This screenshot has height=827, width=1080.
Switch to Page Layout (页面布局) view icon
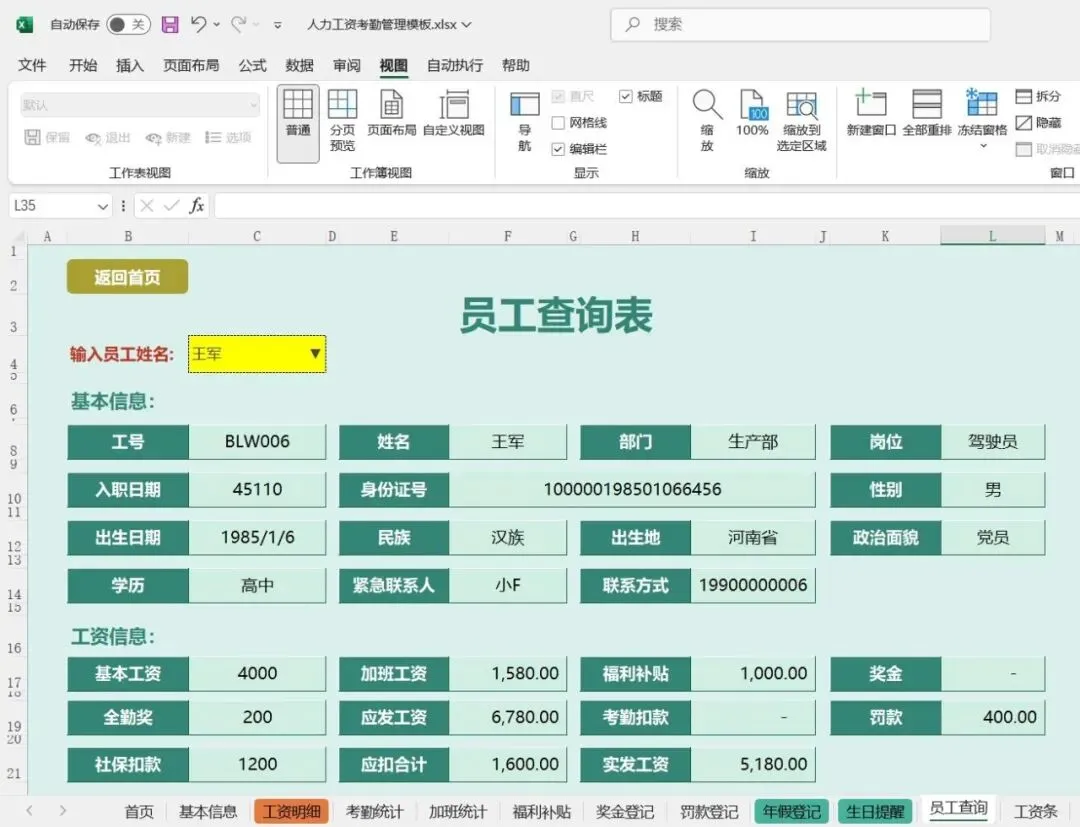coord(391,114)
